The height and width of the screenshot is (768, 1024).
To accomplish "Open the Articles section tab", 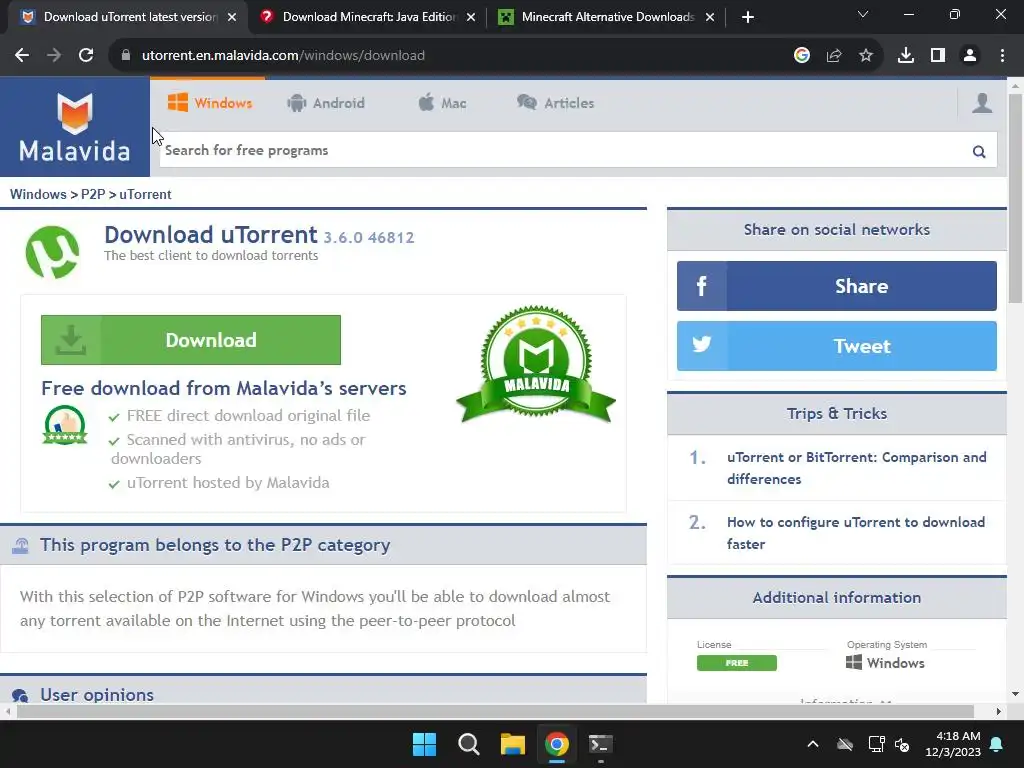I will click(x=555, y=103).
